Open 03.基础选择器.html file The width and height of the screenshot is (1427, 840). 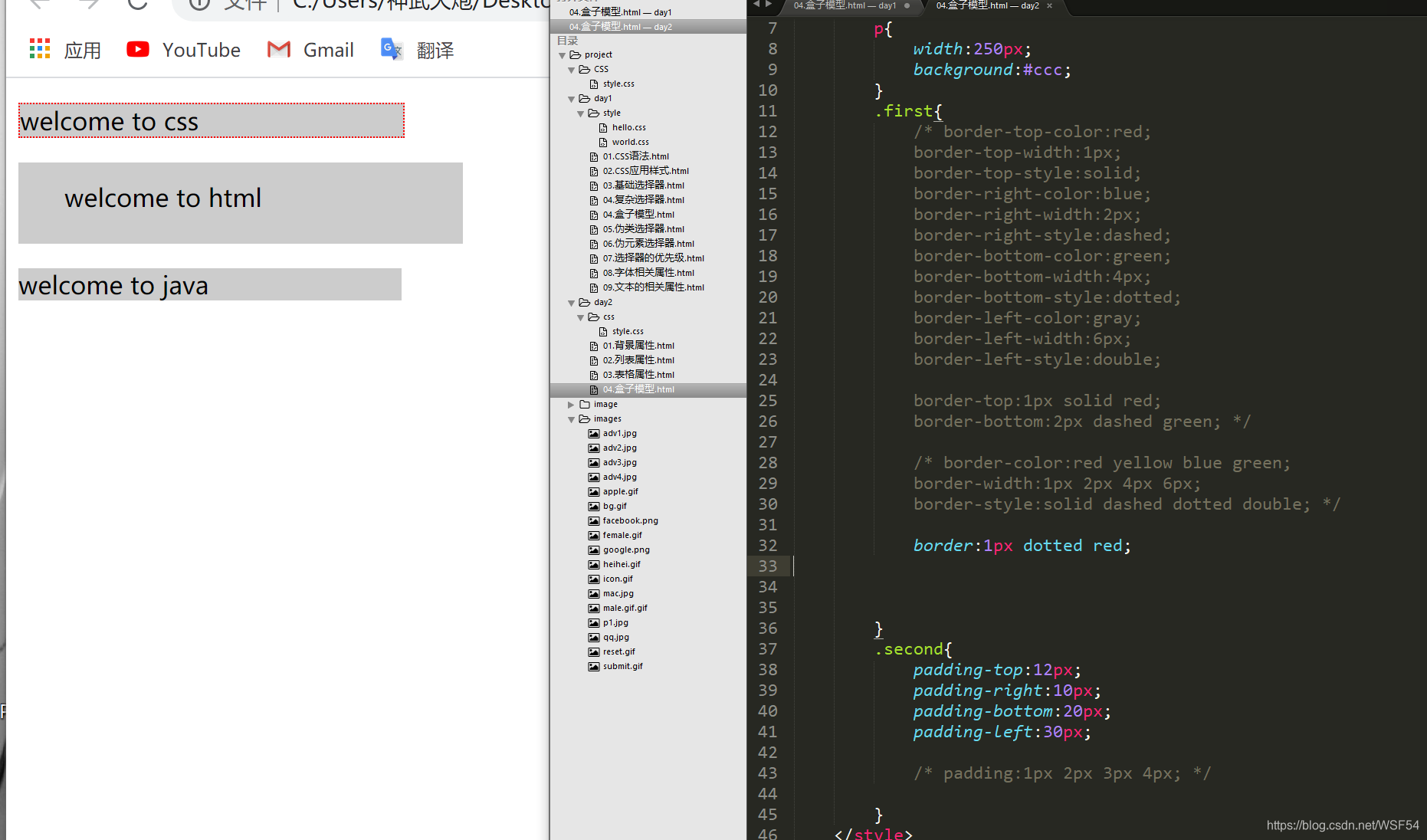coord(643,185)
